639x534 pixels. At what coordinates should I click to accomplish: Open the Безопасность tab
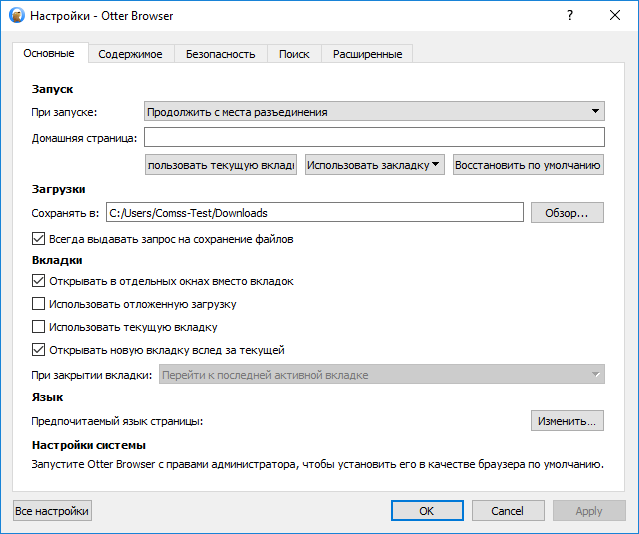pos(220,54)
